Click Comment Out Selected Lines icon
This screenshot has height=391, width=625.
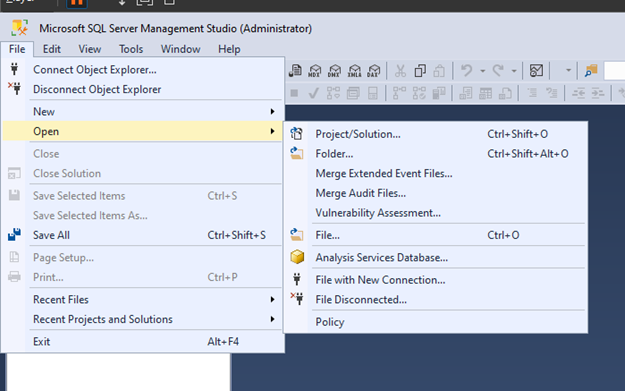point(532,93)
